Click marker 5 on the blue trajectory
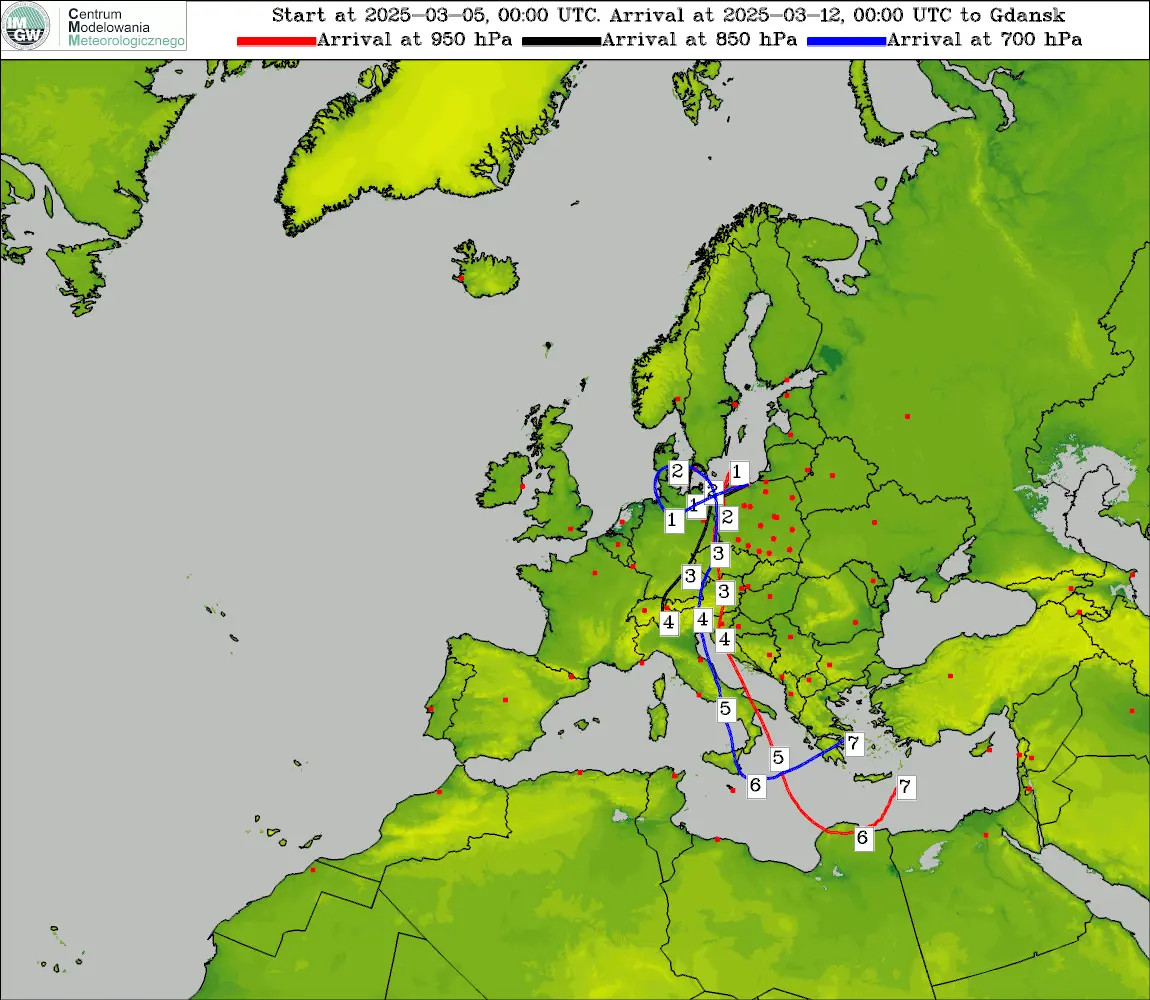 coord(726,709)
